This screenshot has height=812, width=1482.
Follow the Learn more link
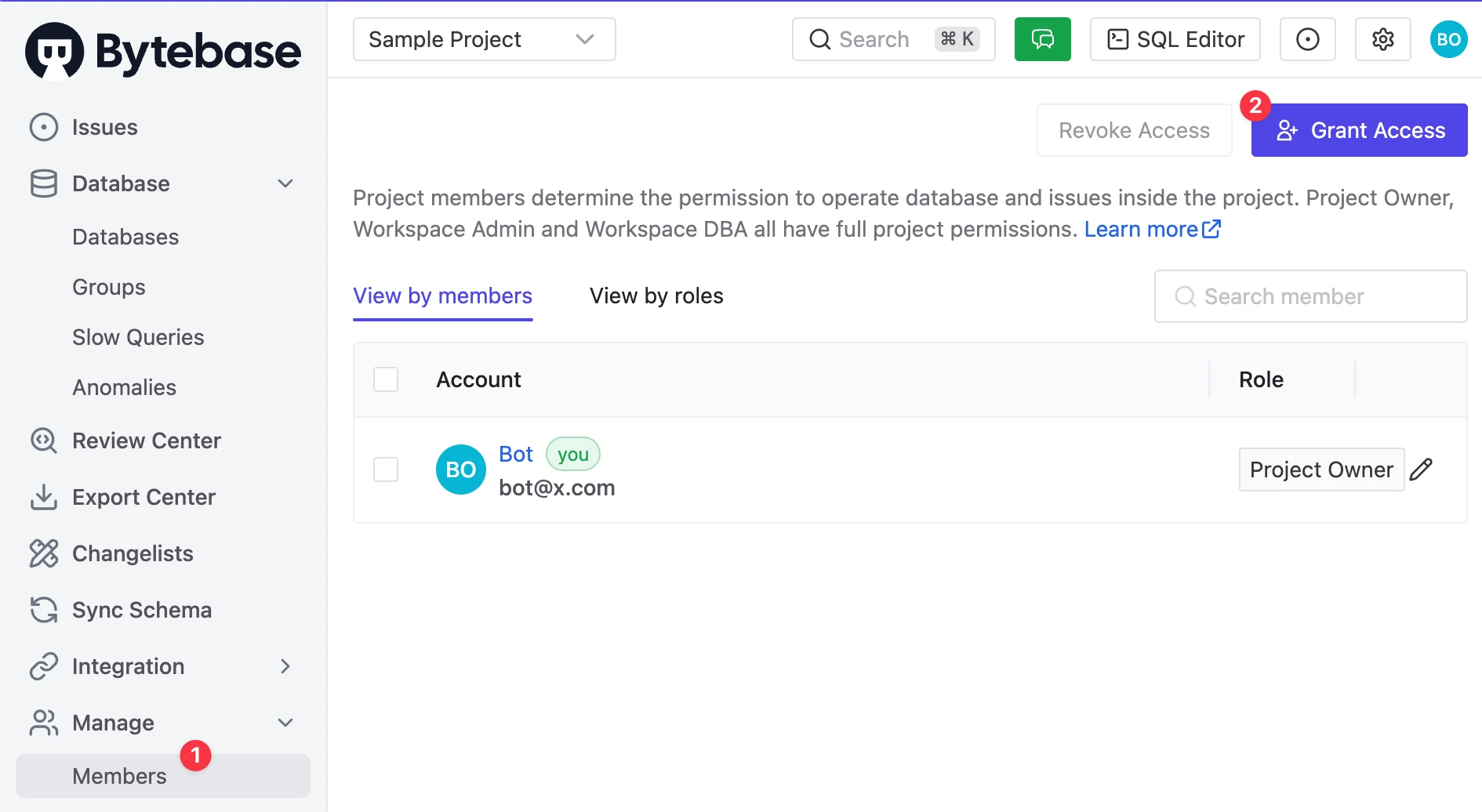[1141, 229]
